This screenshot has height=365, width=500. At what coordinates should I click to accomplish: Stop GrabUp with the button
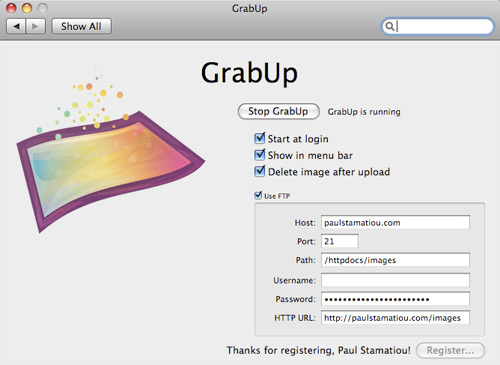pyautogui.click(x=278, y=111)
